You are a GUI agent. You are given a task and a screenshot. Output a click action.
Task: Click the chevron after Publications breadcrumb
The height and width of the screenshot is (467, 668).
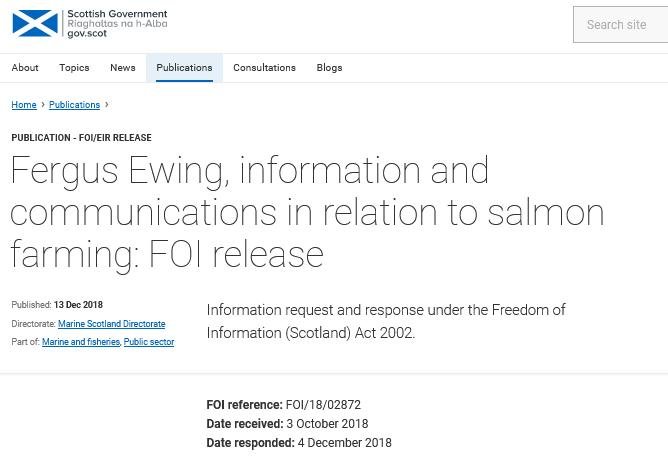107,105
